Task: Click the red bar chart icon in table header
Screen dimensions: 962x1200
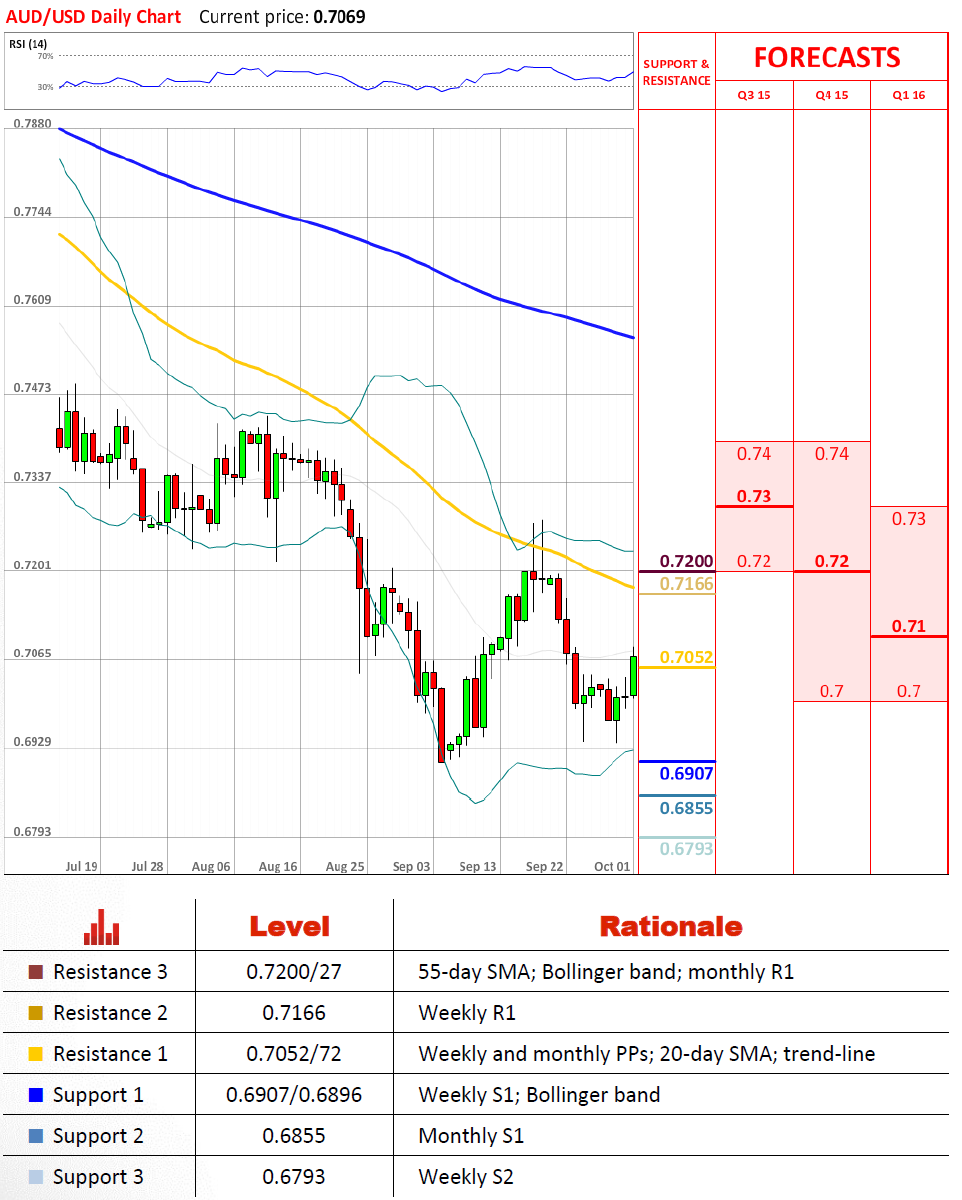Action: 102,927
